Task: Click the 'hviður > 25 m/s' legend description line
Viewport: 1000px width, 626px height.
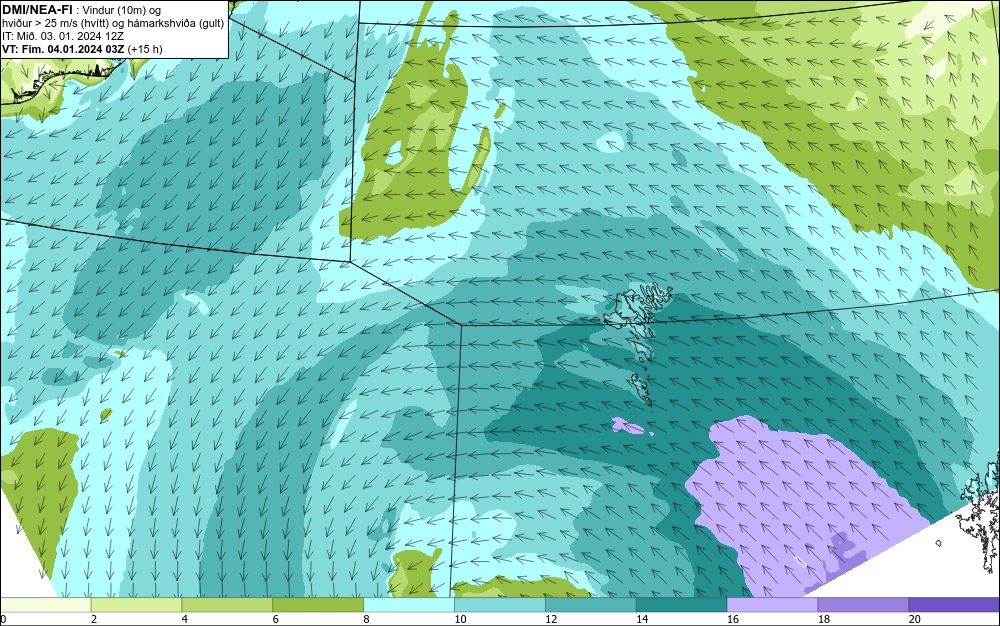Action: [x=113, y=24]
